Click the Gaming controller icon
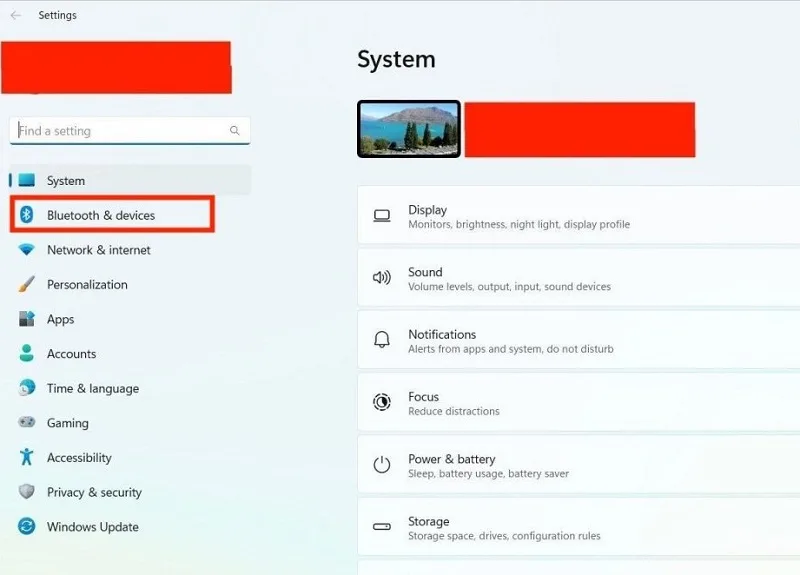 27,422
